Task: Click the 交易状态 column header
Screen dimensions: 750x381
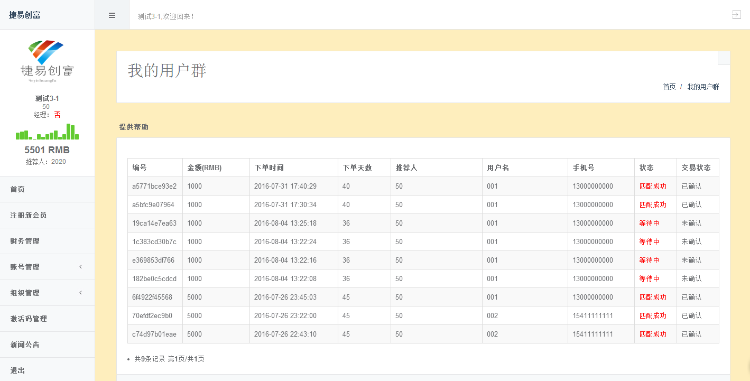Action: (x=696, y=168)
